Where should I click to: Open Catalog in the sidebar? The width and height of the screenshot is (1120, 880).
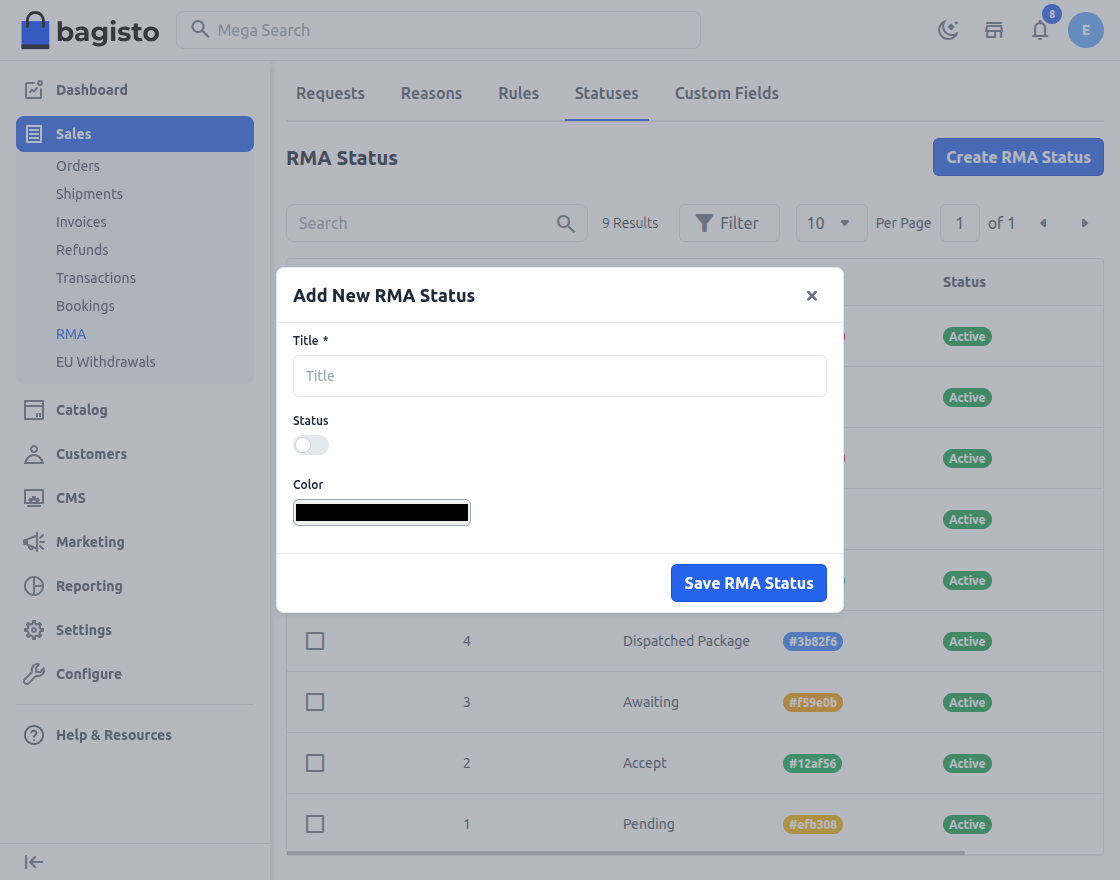135,410
